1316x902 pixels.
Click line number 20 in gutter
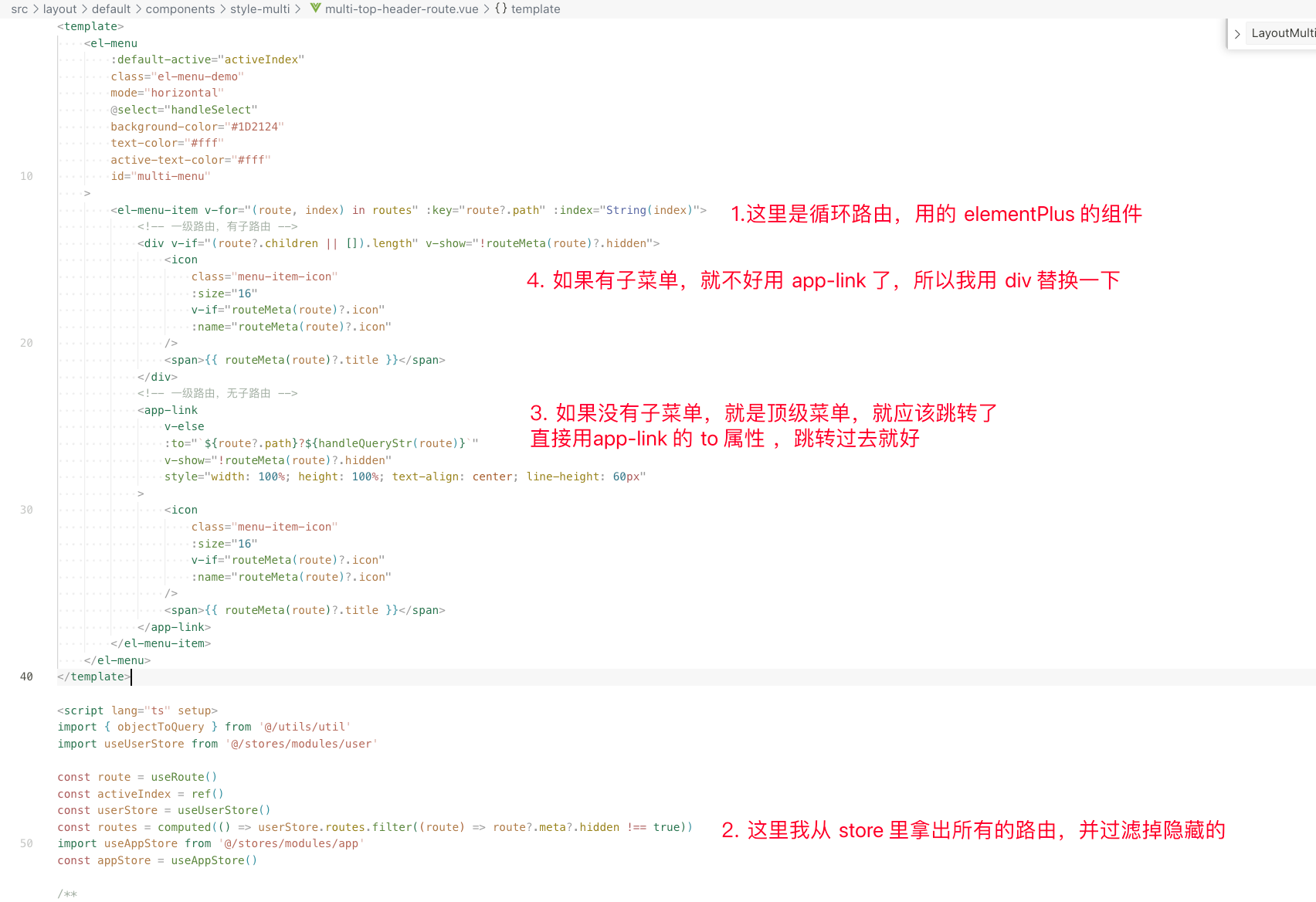coord(26,343)
